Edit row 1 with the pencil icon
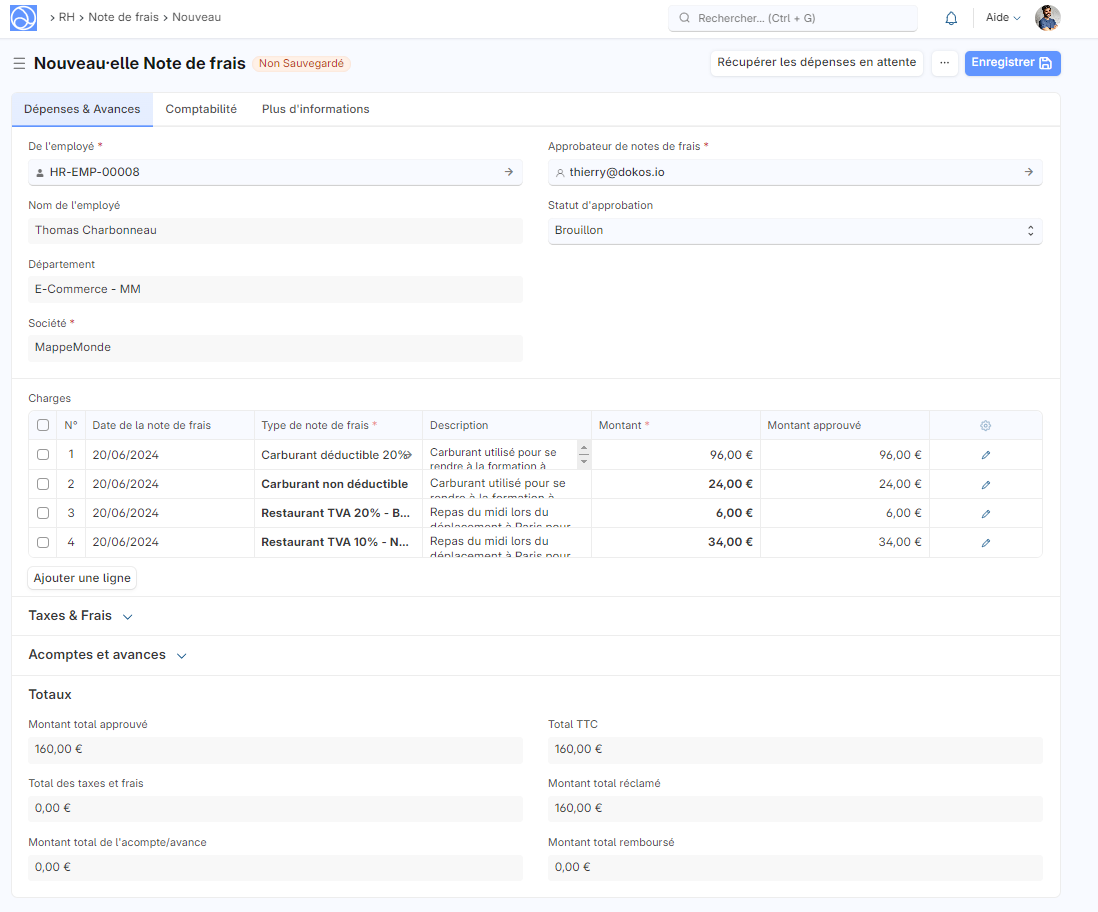 (985, 455)
